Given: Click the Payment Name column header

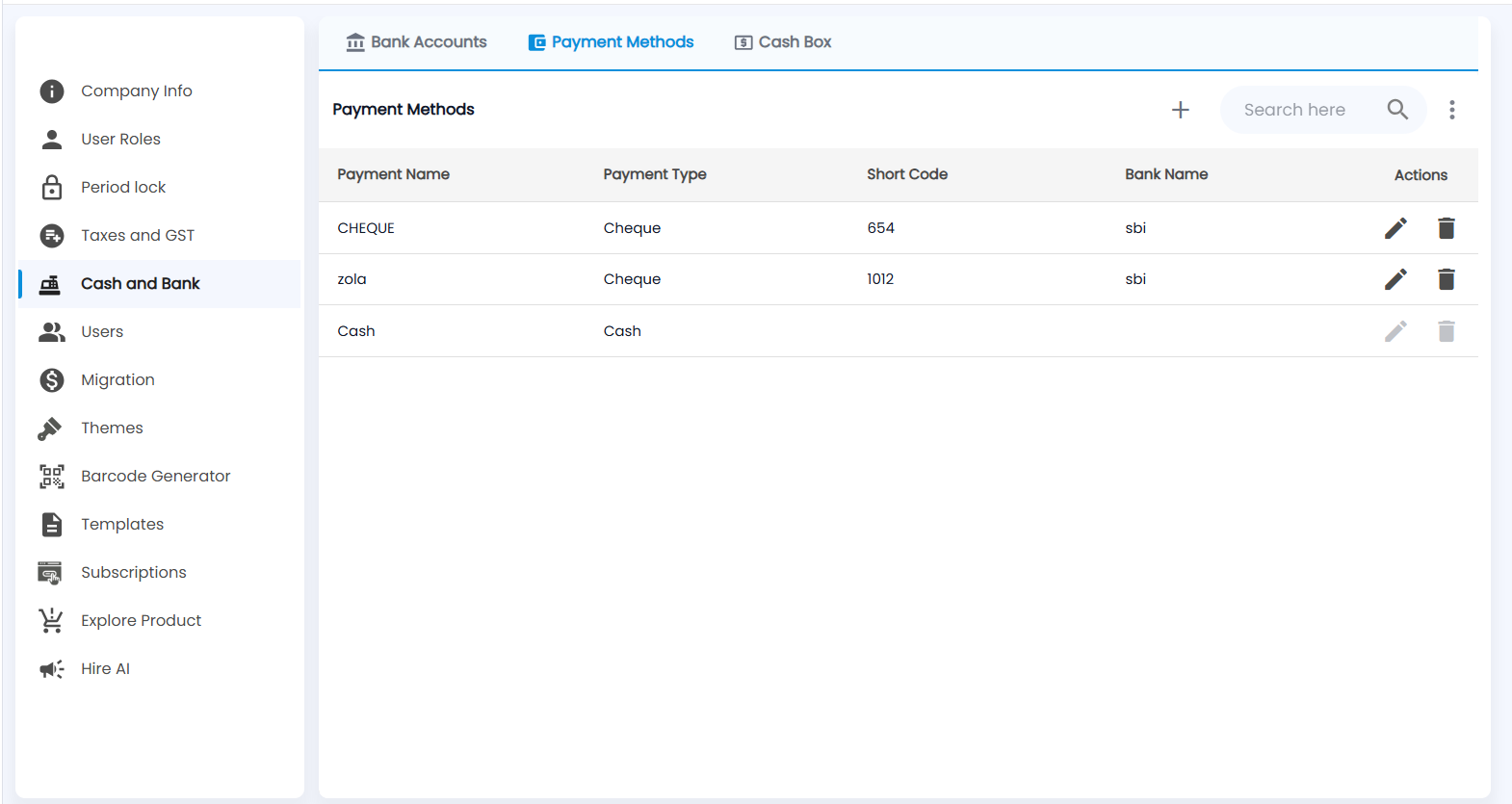Looking at the screenshot, I should point(393,174).
